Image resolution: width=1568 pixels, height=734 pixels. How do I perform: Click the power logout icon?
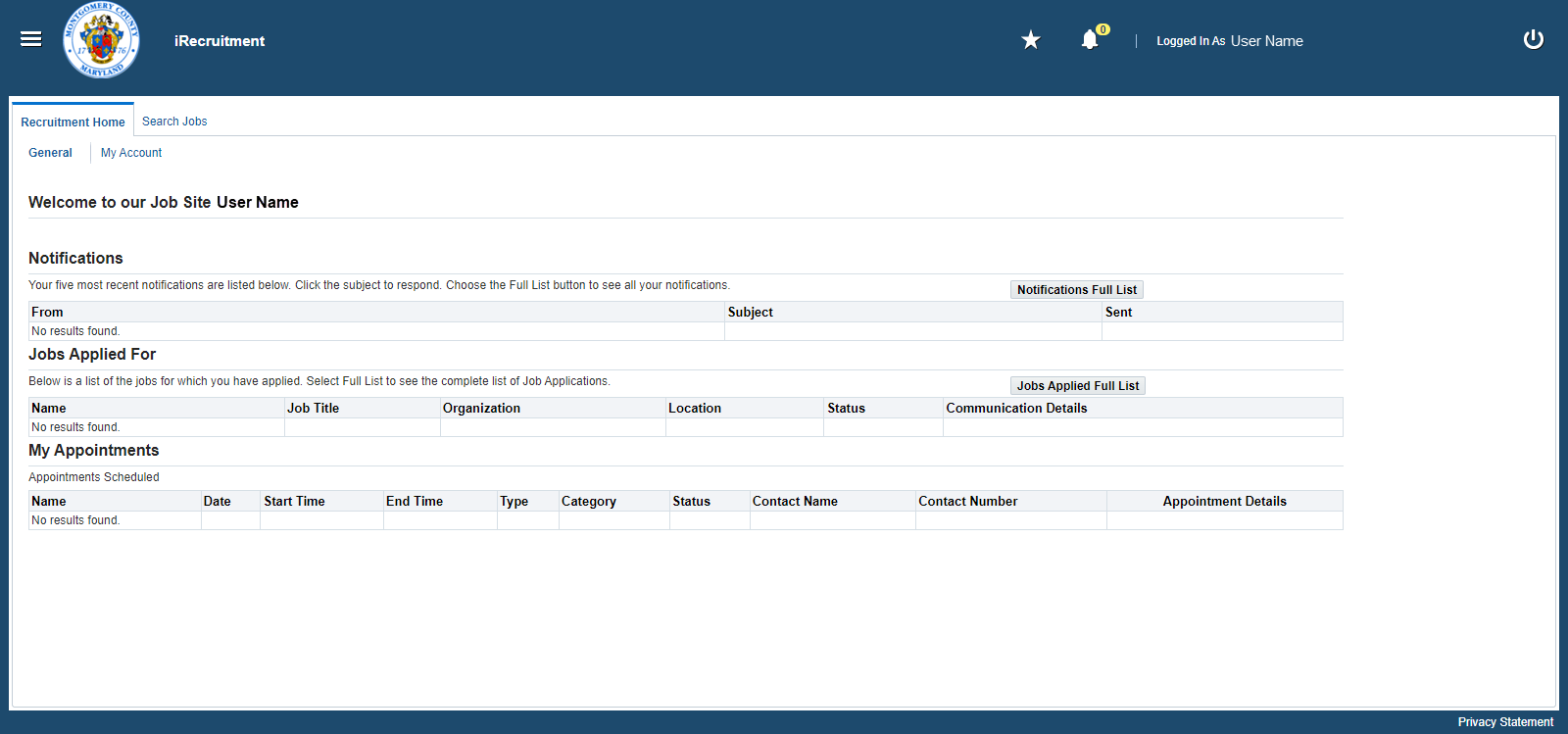[1533, 39]
